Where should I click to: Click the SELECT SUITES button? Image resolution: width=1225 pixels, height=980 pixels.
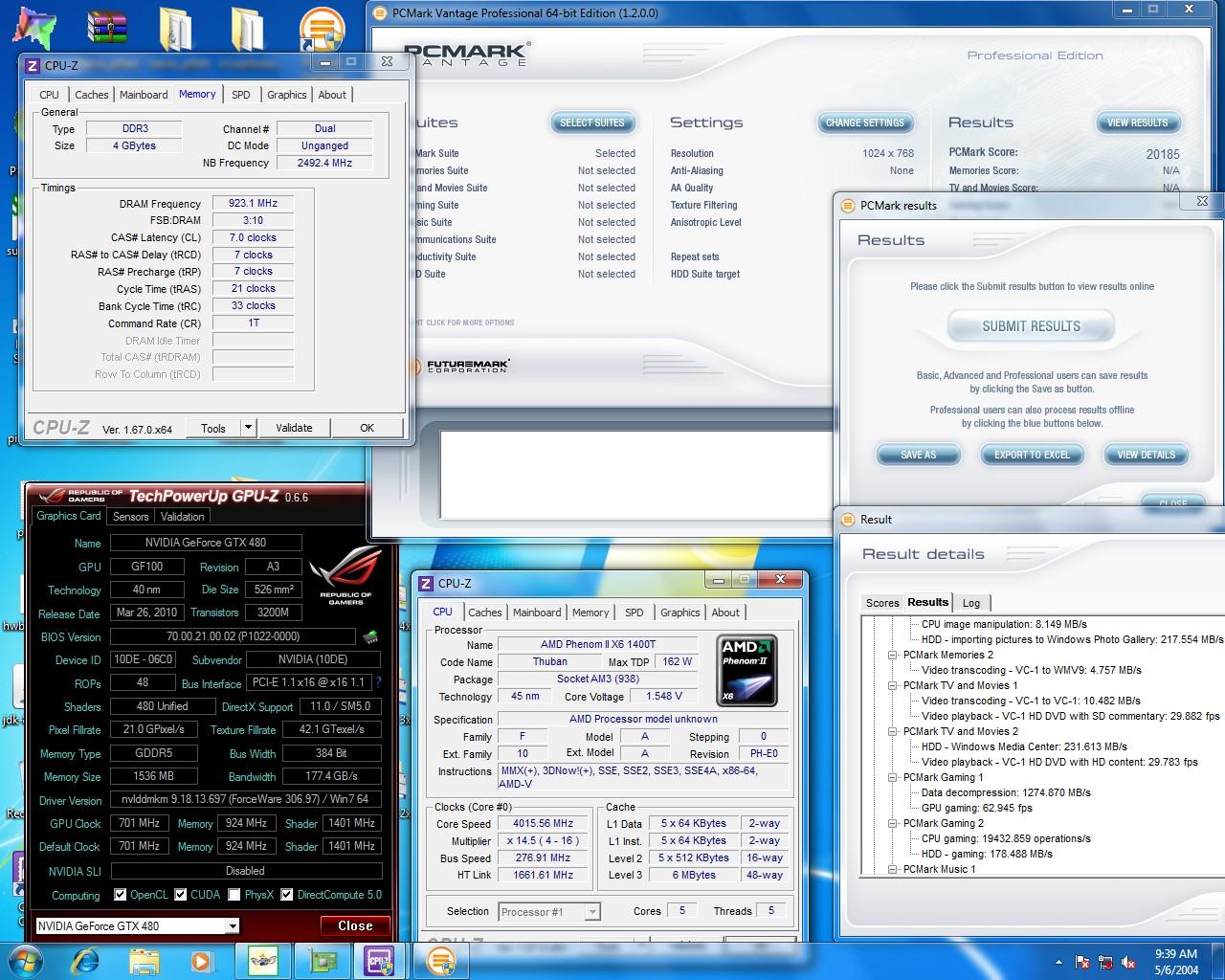[591, 122]
